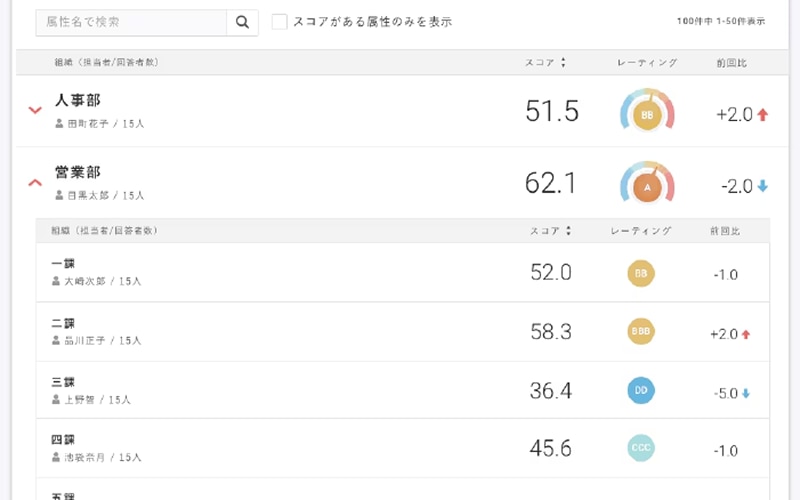Screen dimensions: 800x500
Task: Enable スコアがある属性のみを表示 checkbox
Action: [279, 21]
